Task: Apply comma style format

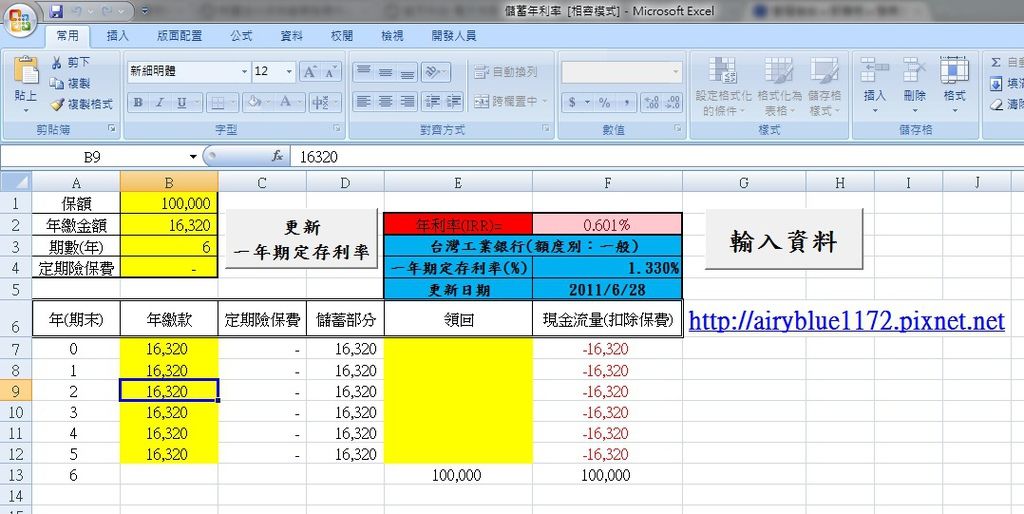Action: [626, 103]
